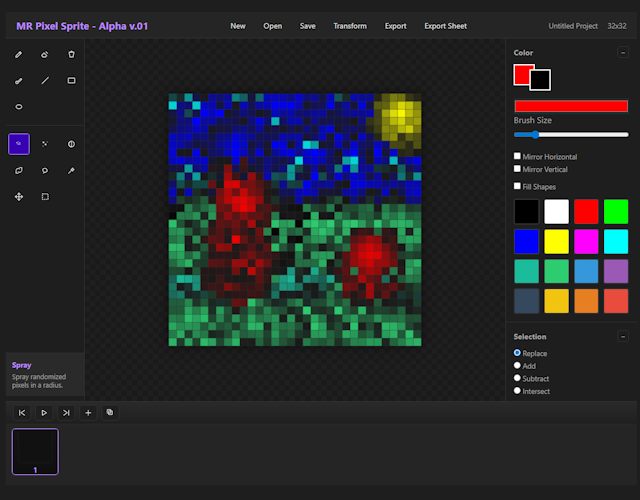The width and height of the screenshot is (640, 500).
Task: Pick the blue palette swatch
Action: click(x=527, y=241)
